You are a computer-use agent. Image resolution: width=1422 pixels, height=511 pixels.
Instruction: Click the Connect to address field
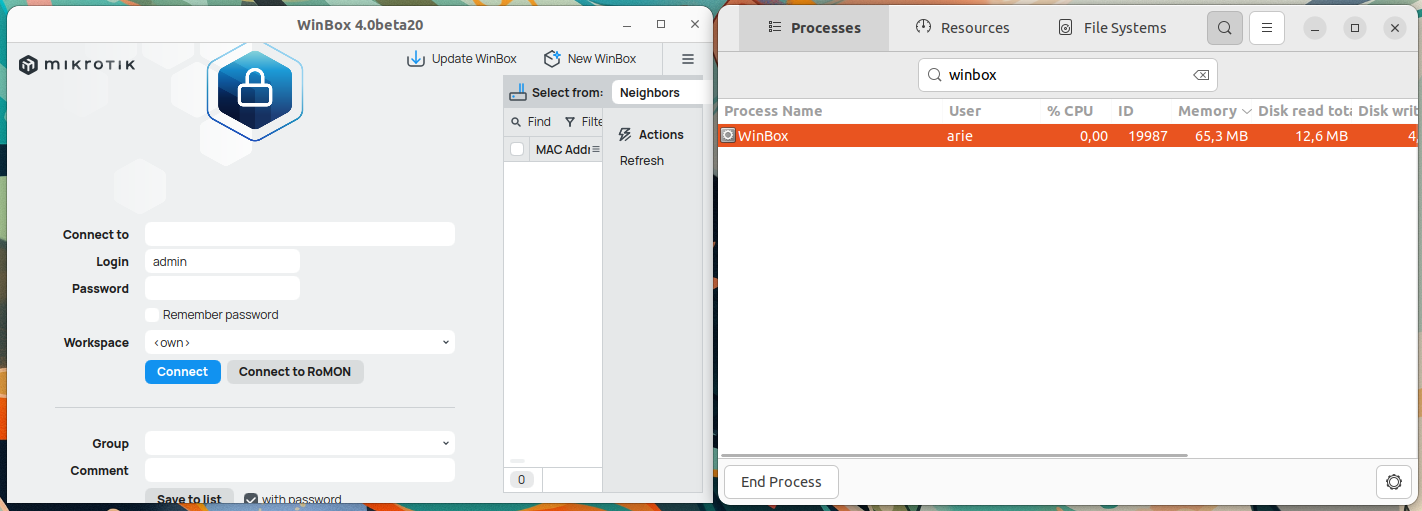300,234
